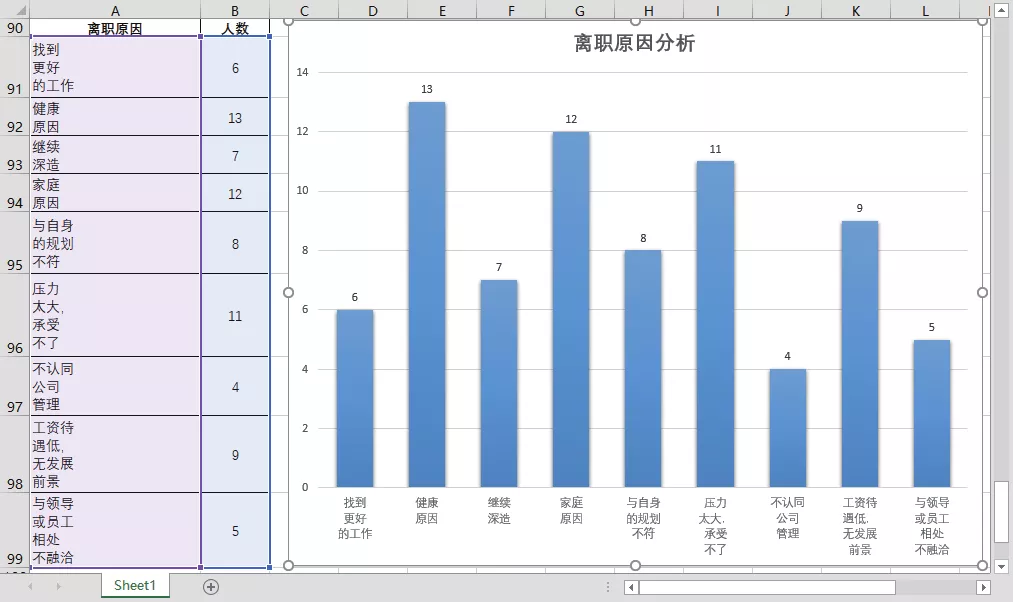
Task: Click the chart's bottom middle resize handle
Action: [x=636, y=565]
